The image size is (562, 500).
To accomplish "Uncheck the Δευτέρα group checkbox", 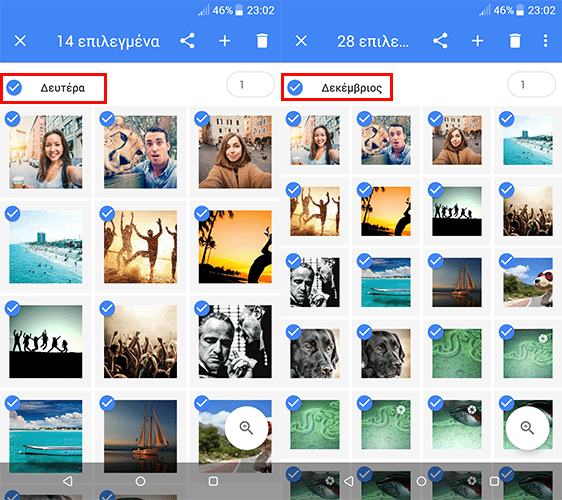I will pos(14,87).
